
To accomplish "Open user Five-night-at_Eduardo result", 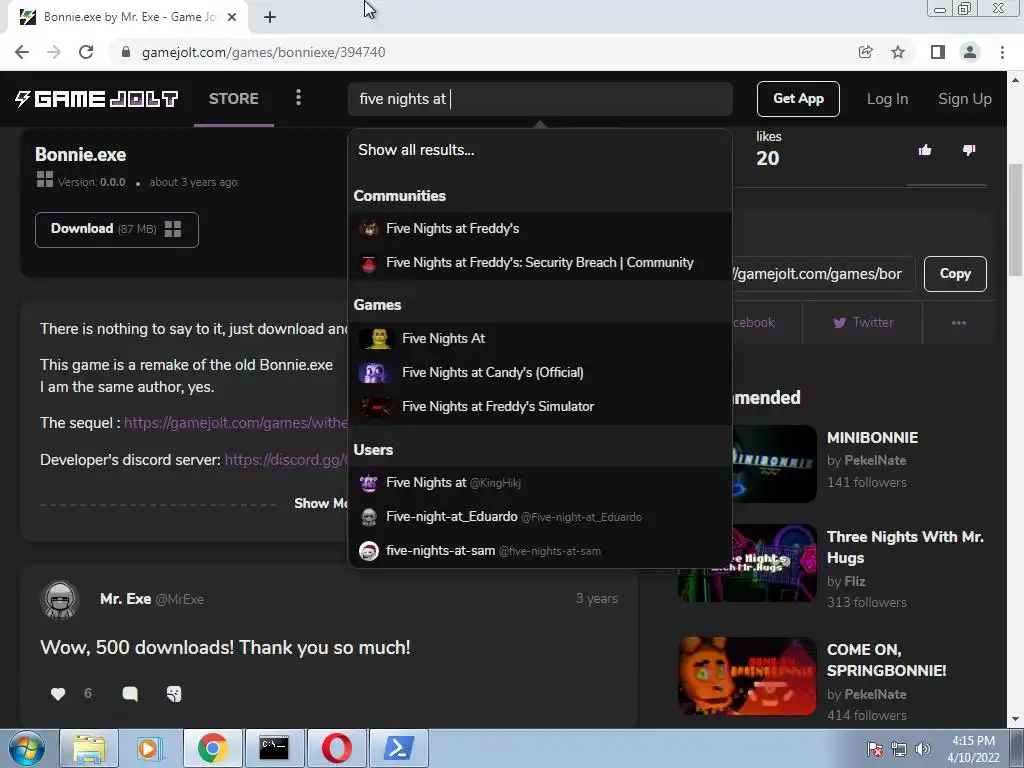I will (539, 517).
